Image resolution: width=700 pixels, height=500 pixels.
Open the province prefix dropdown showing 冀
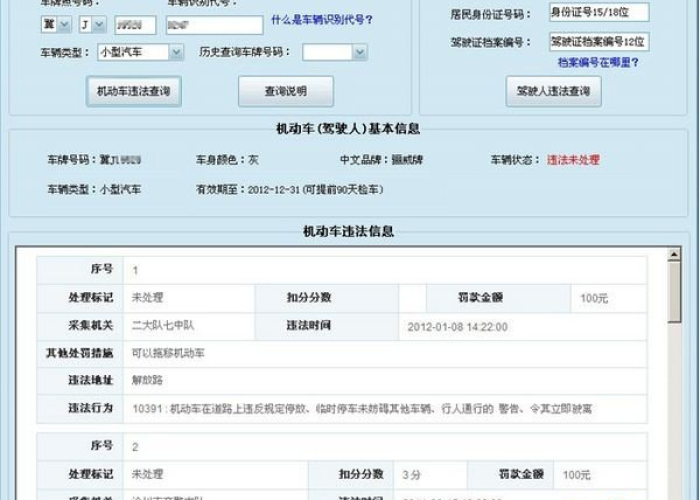point(56,25)
